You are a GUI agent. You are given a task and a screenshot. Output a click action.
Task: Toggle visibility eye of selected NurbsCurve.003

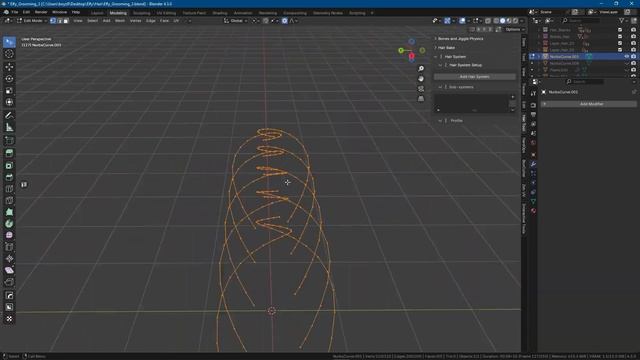pos(627,56)
